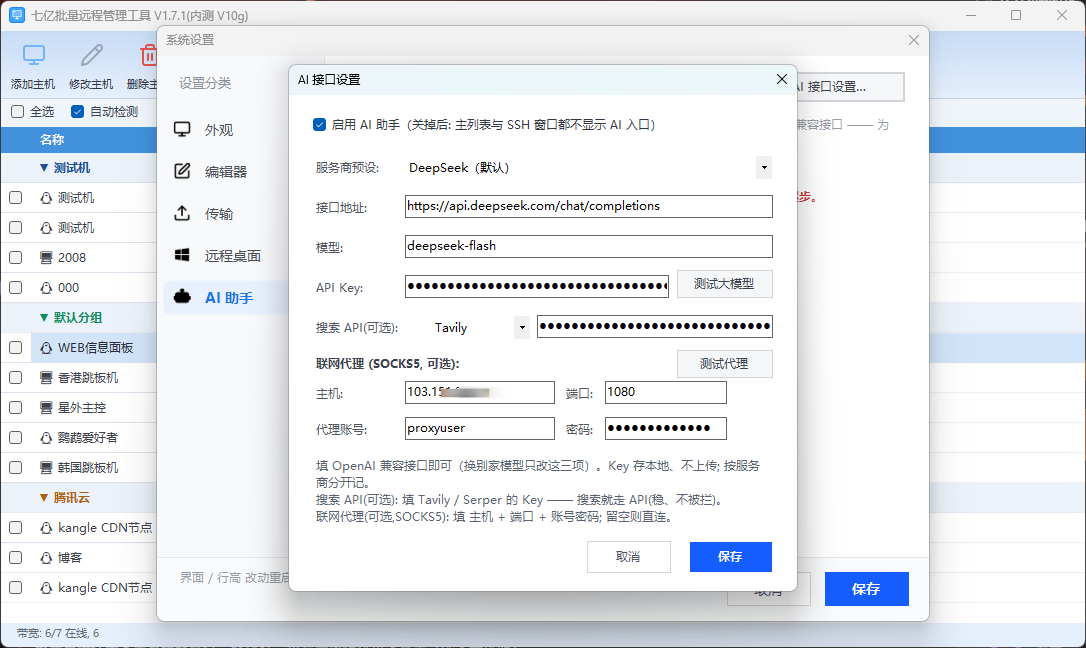
Task: Check the 博客 host checkbox
Action: 15,557
